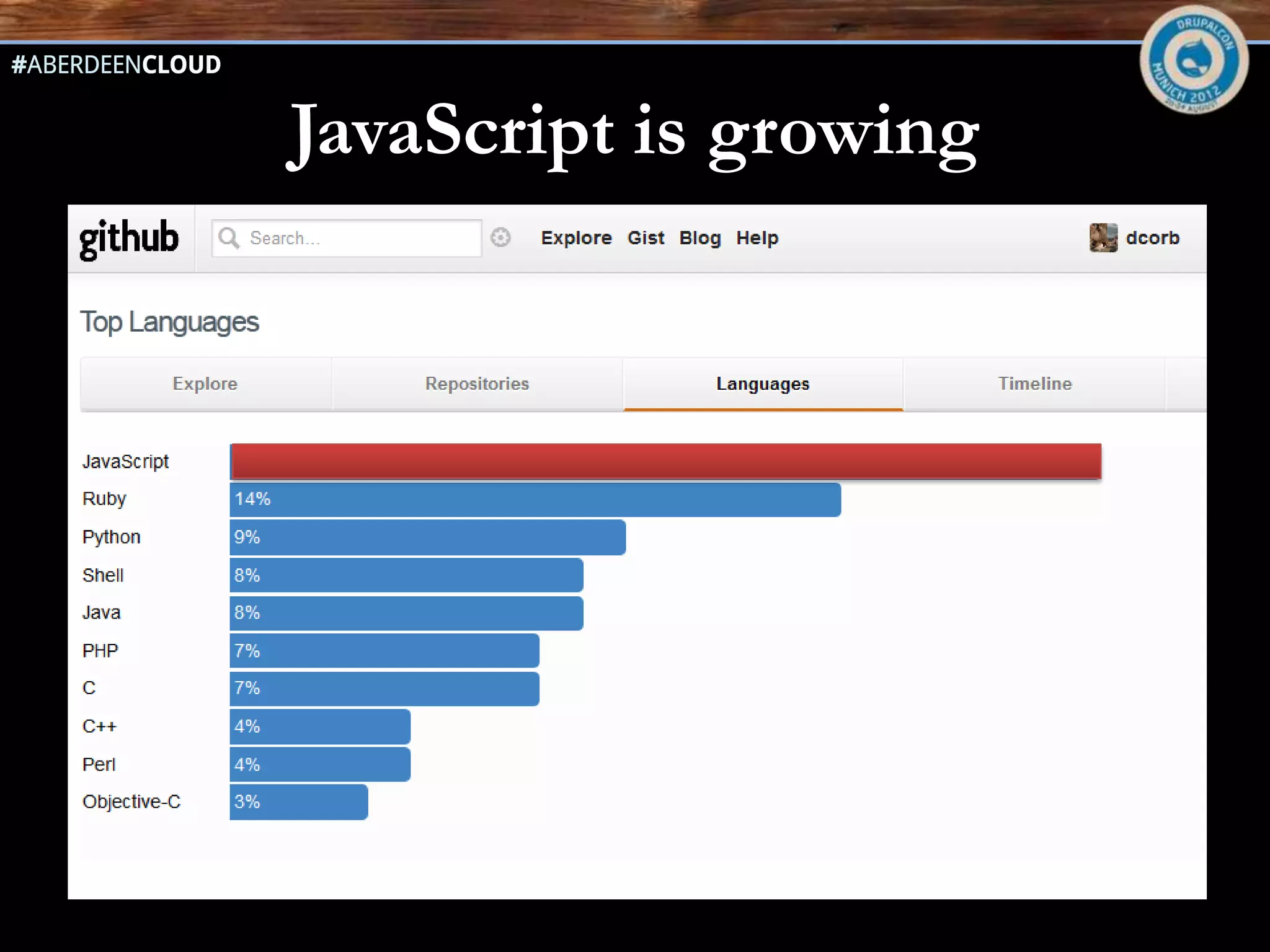Switch to the Repositories tab

[477, 384]
